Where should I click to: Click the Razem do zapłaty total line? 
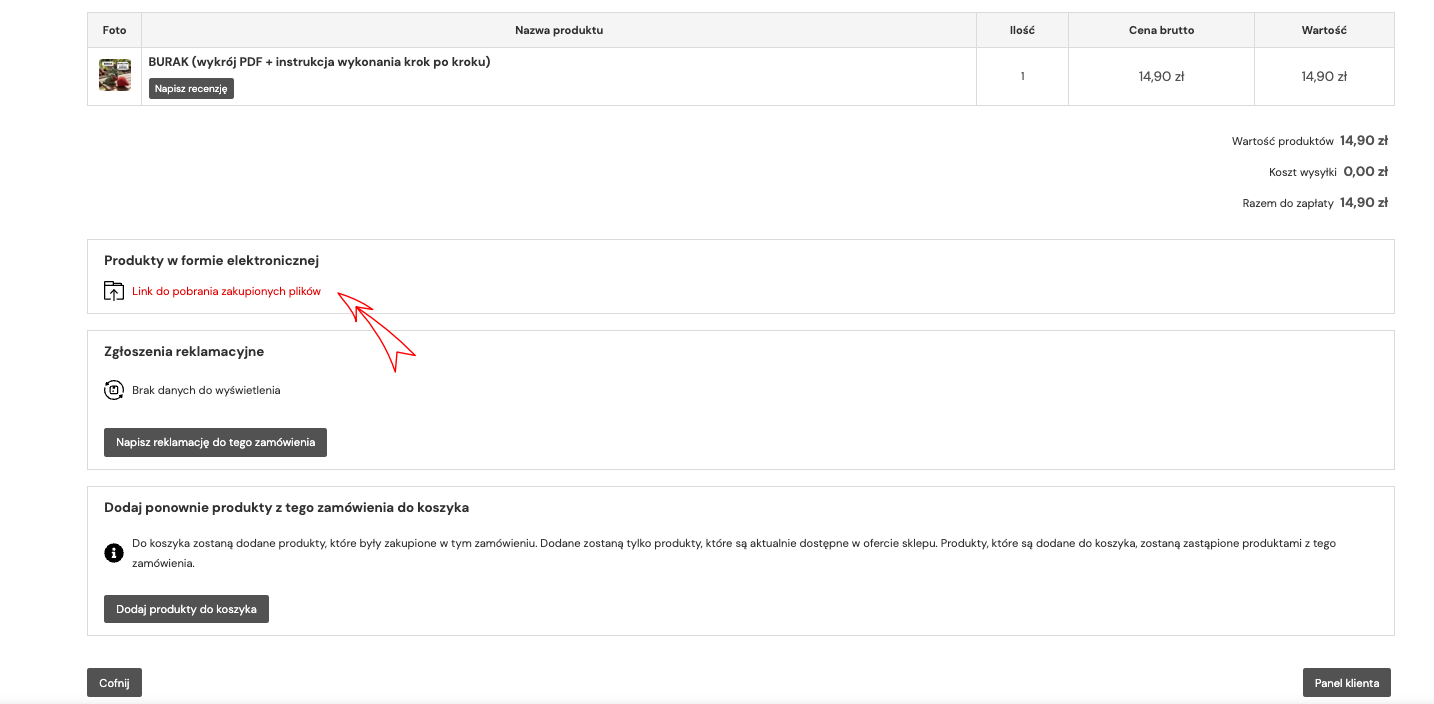click(x=1315, y=203)
